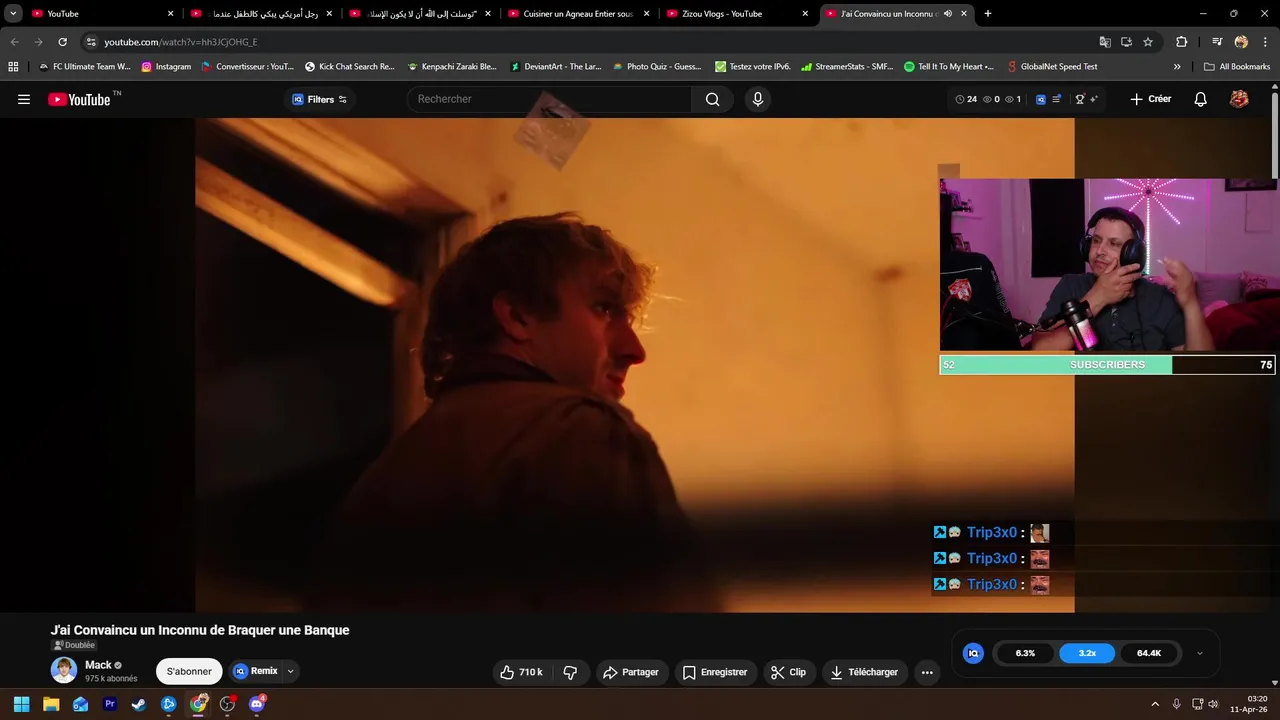Image resolution: width=1280 pixels, height=720 pixels.
Task: Open a new browser tab
Action: [x=988, y=14]
